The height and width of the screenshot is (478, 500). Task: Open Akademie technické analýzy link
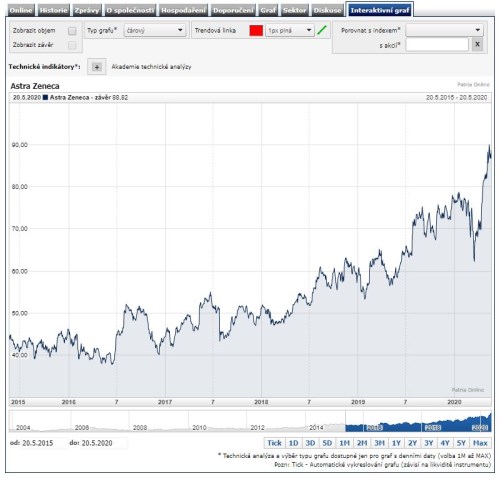(151, 67)
